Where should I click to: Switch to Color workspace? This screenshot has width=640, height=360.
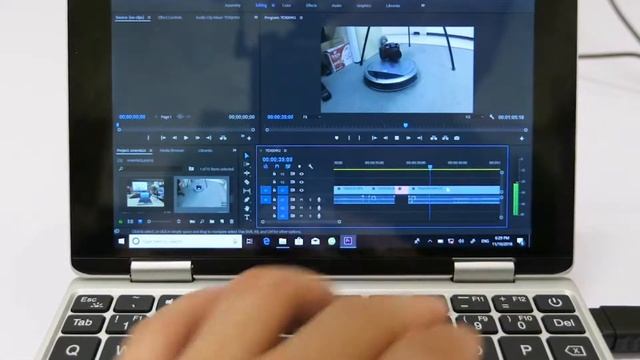point(287,6)
